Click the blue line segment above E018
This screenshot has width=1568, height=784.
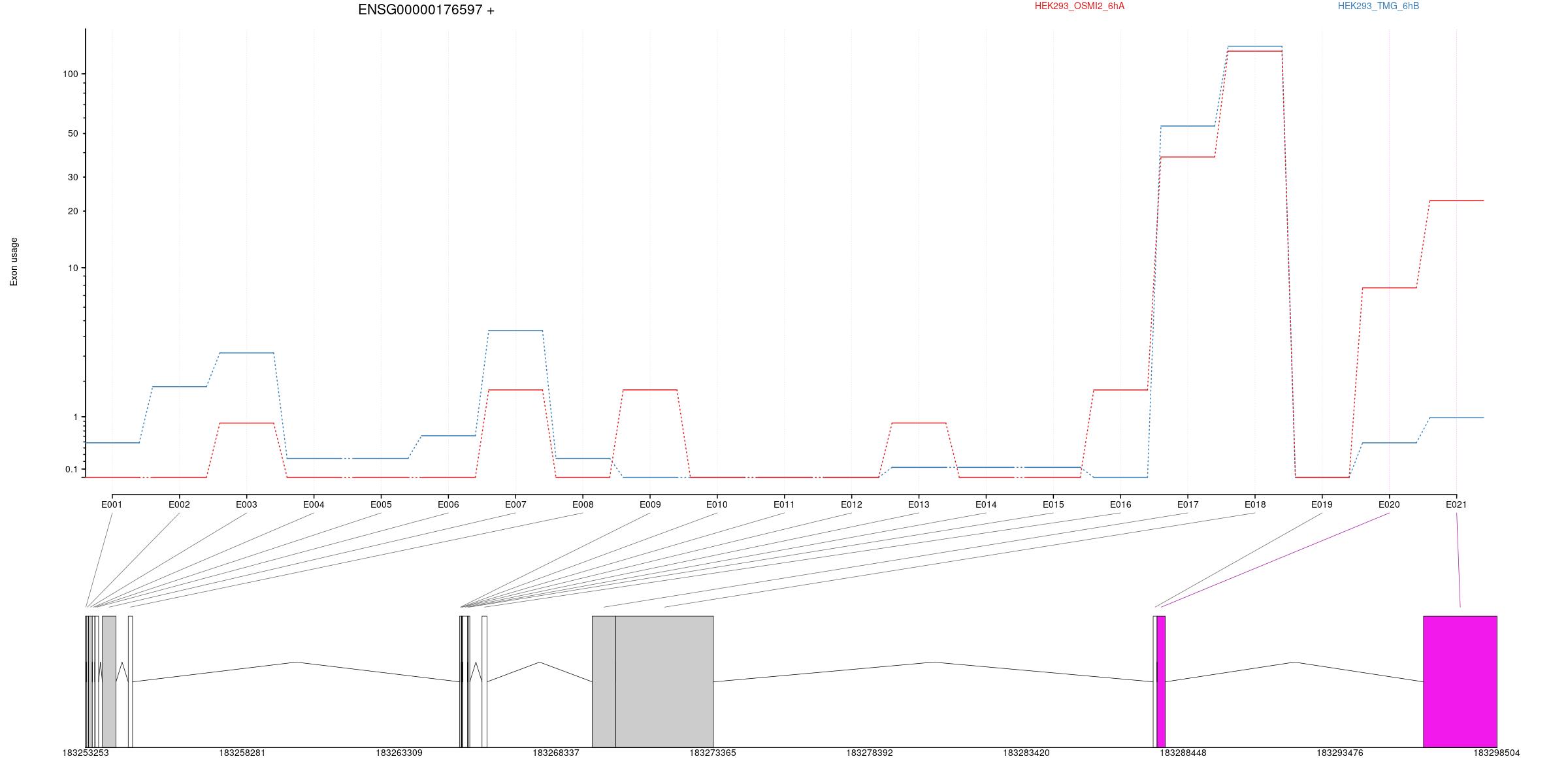click(x=1255, y=46)
